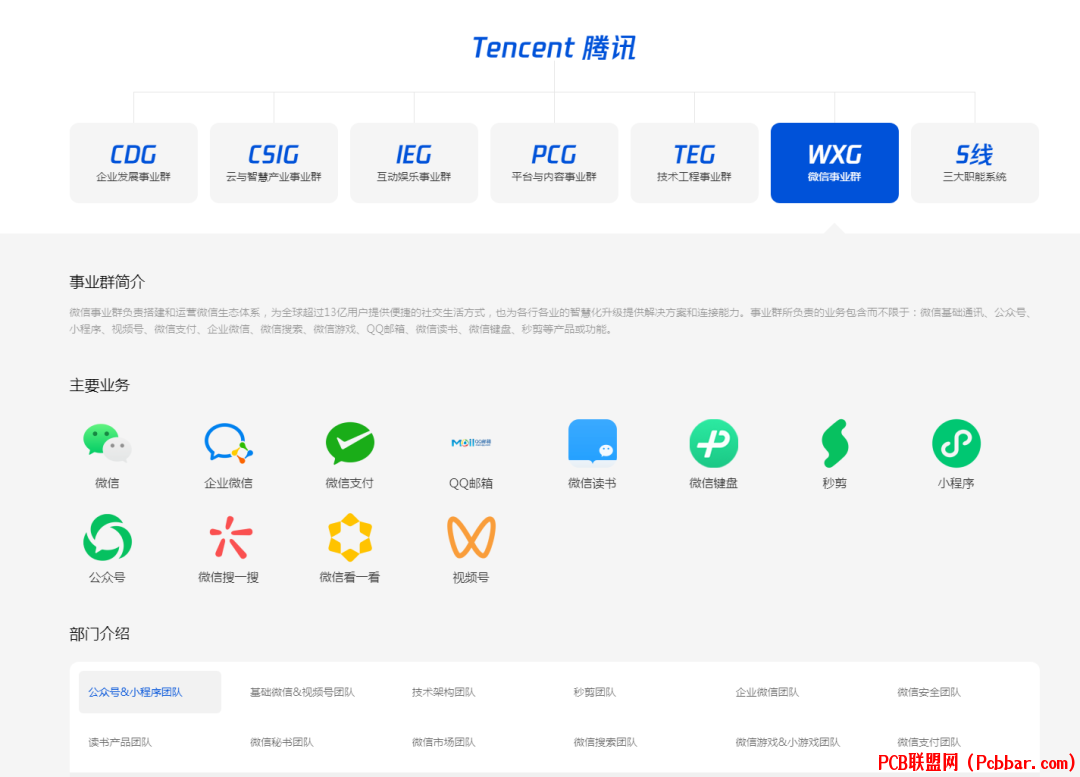Image resolution: width=1080 pixels, height=777 pixels.
Task: Click the Tencent 腾讯 logo
Action: [x=554, y=48]
